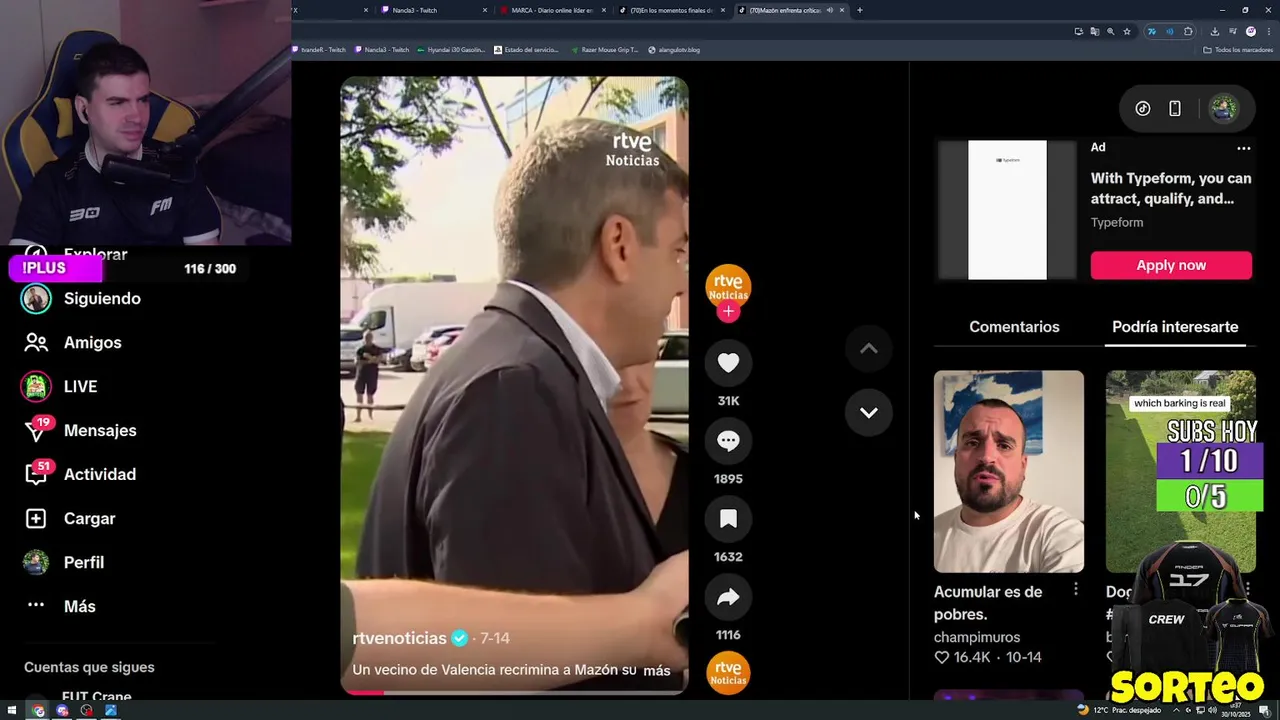Open the profile avatar in the top right

(1224, 108)
